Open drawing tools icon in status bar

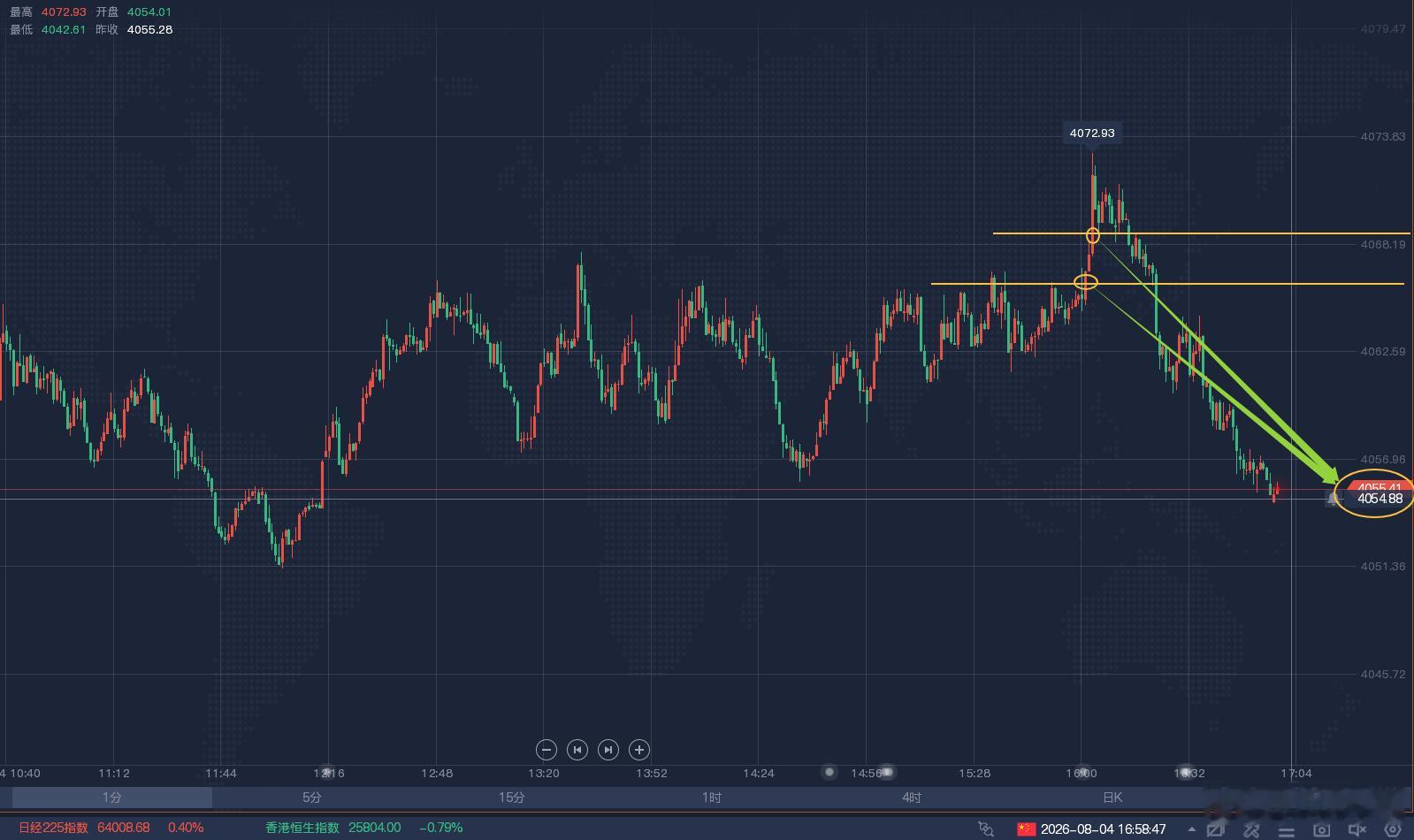(x=1251, y=829)
